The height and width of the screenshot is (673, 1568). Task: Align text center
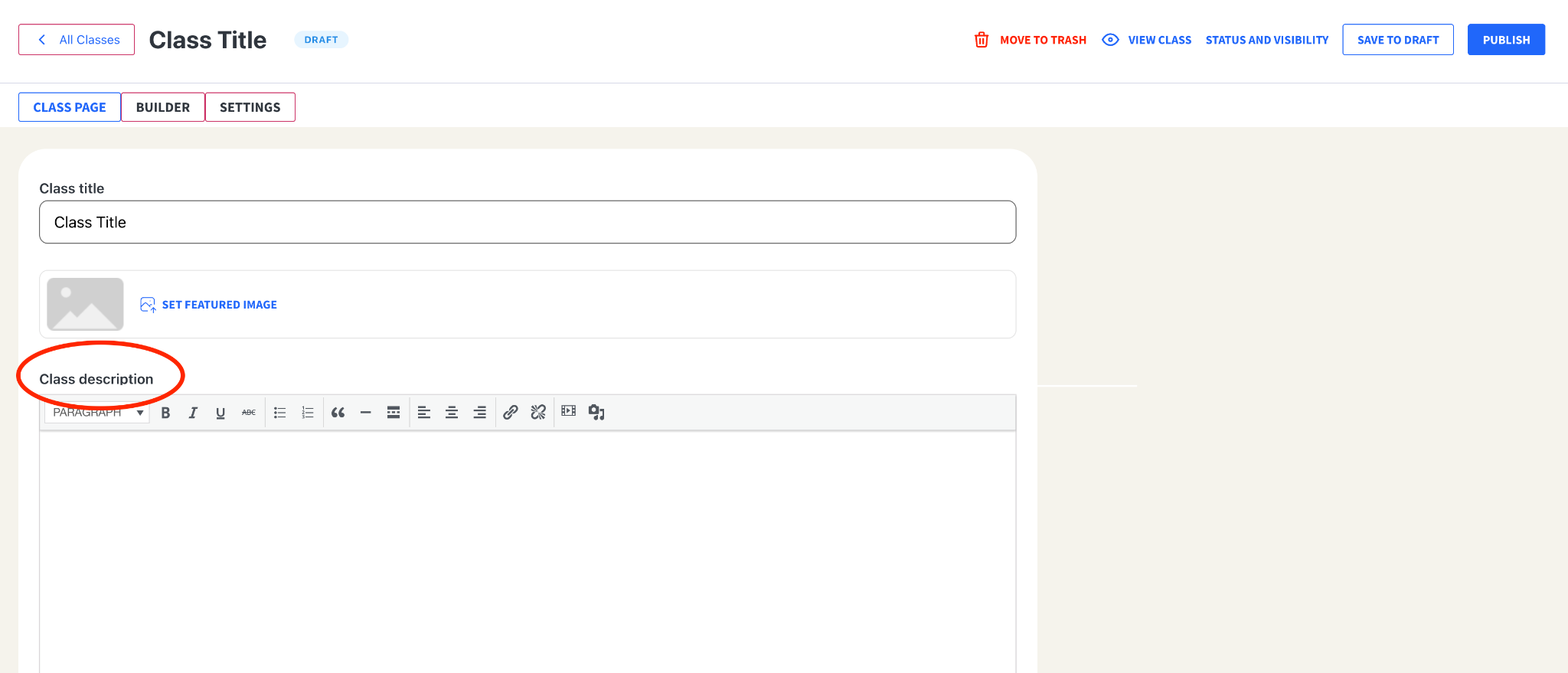[x=452, y=413]
